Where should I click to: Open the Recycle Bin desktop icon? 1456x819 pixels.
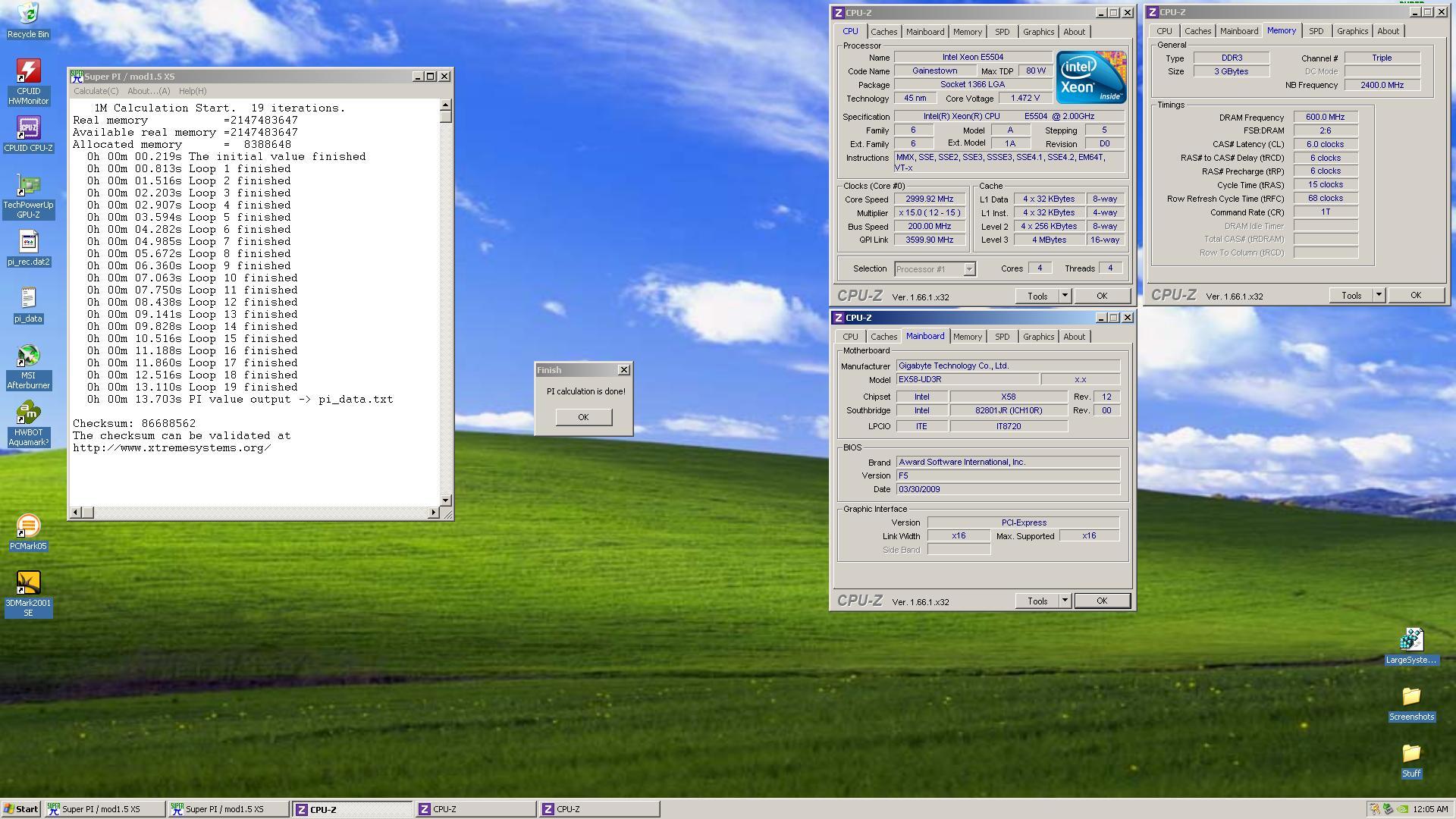coord(28,20)
